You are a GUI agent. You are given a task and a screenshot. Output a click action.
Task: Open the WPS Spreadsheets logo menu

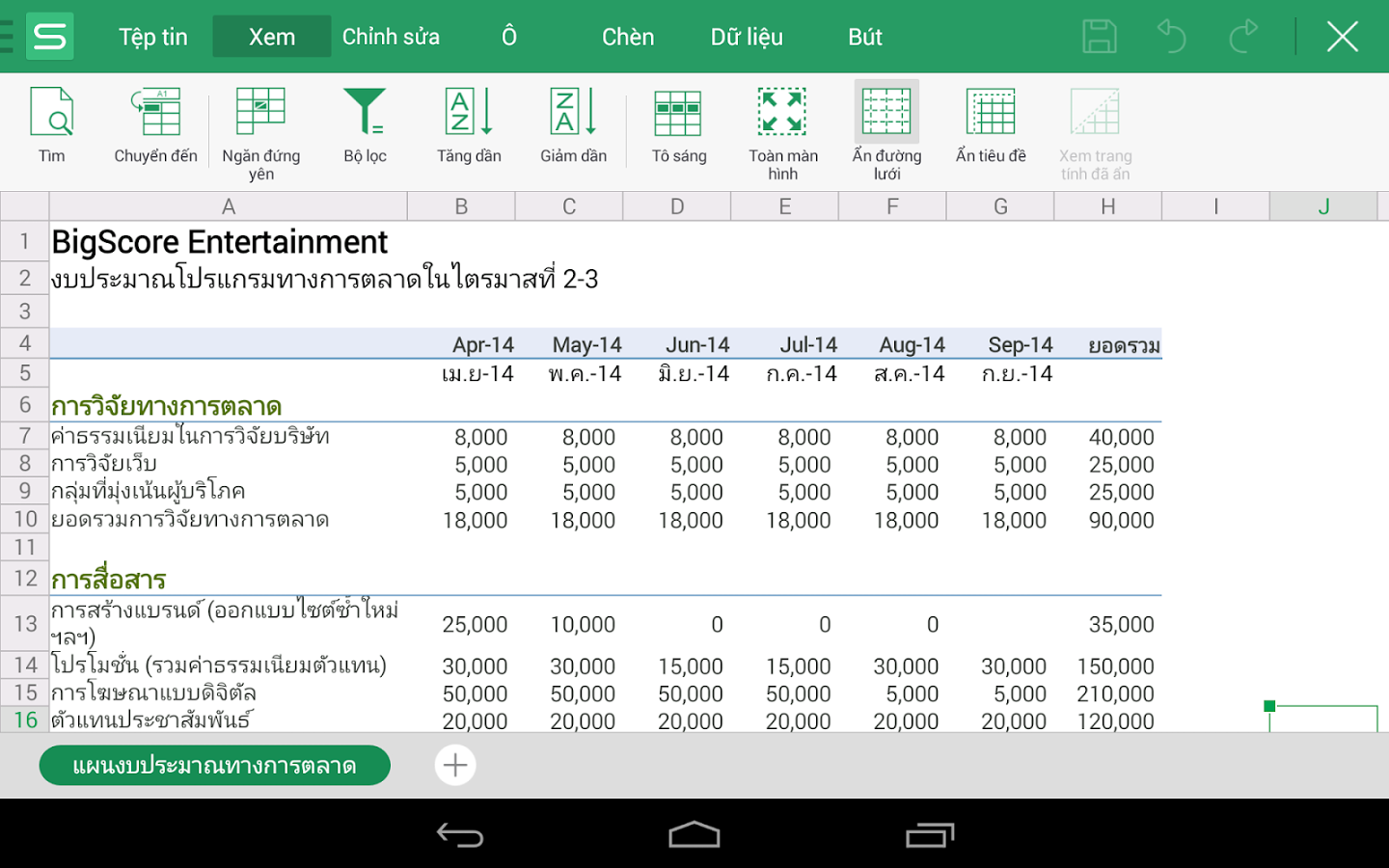point(49,37)
